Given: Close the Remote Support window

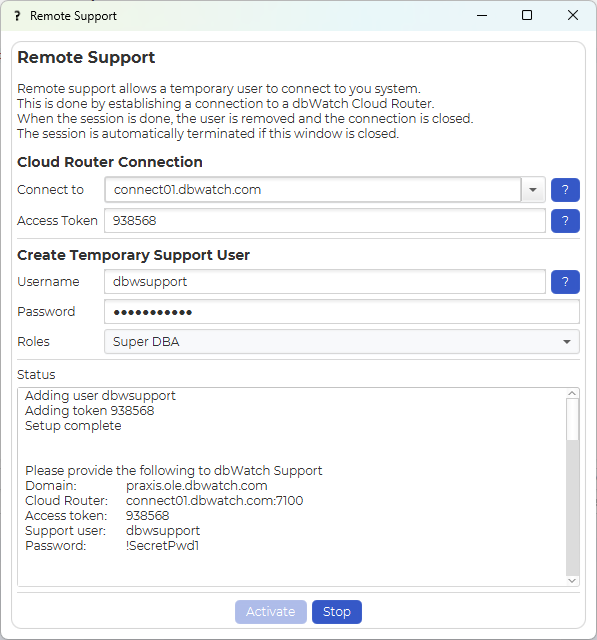Looking at the screenshot, I should [x=573, y=16].
